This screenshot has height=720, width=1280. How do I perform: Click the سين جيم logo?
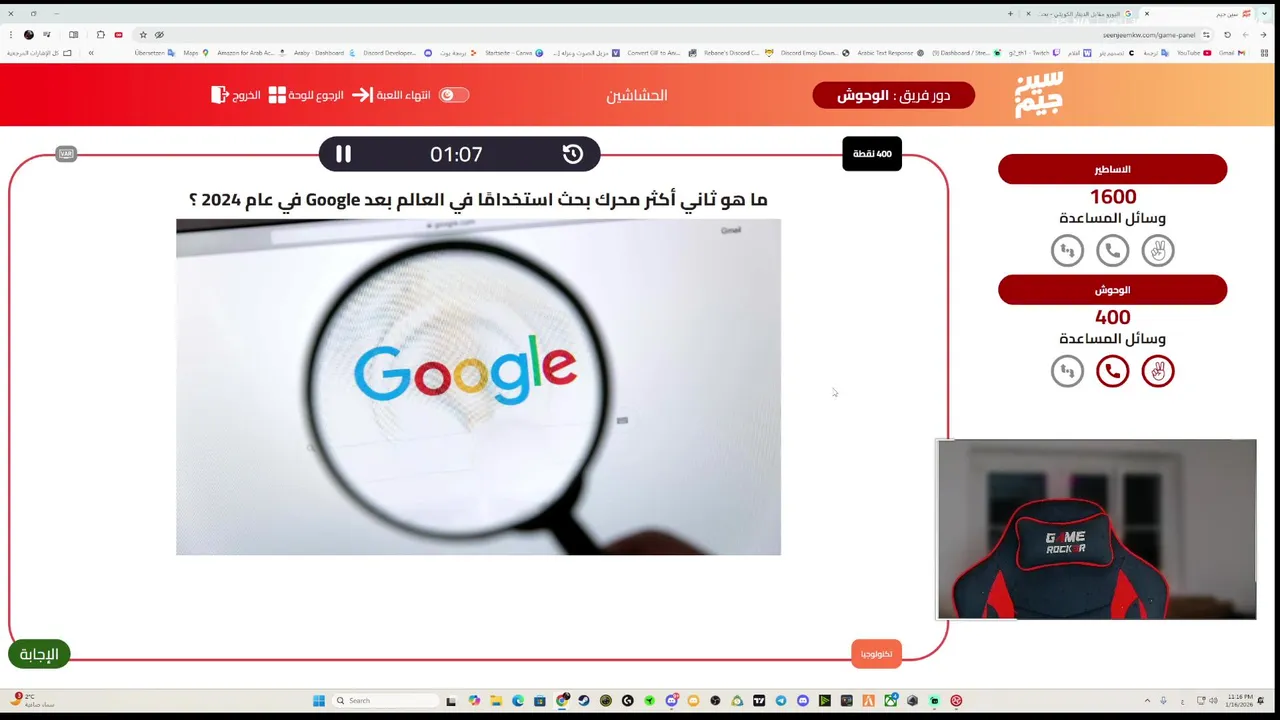pyautogui.click(x=1039, y=95)
